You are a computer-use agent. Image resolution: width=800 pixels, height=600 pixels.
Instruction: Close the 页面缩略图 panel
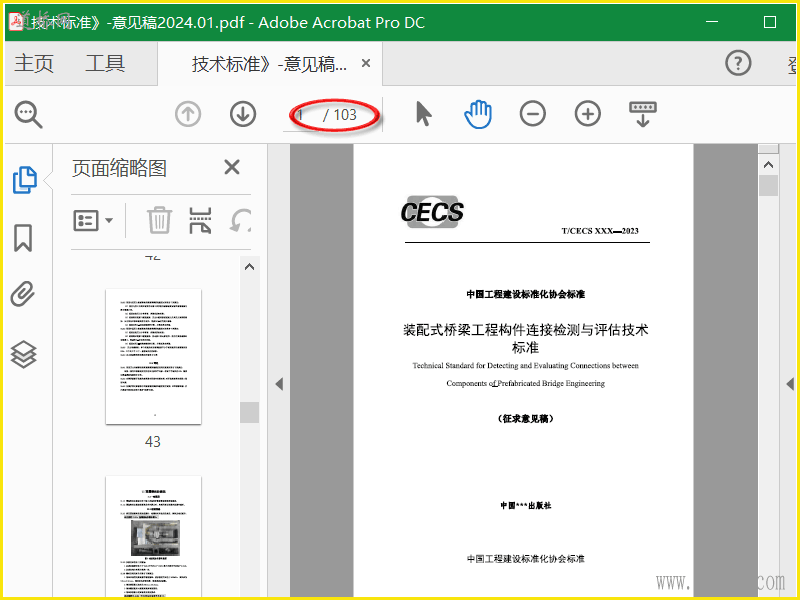tap(232, 167)
